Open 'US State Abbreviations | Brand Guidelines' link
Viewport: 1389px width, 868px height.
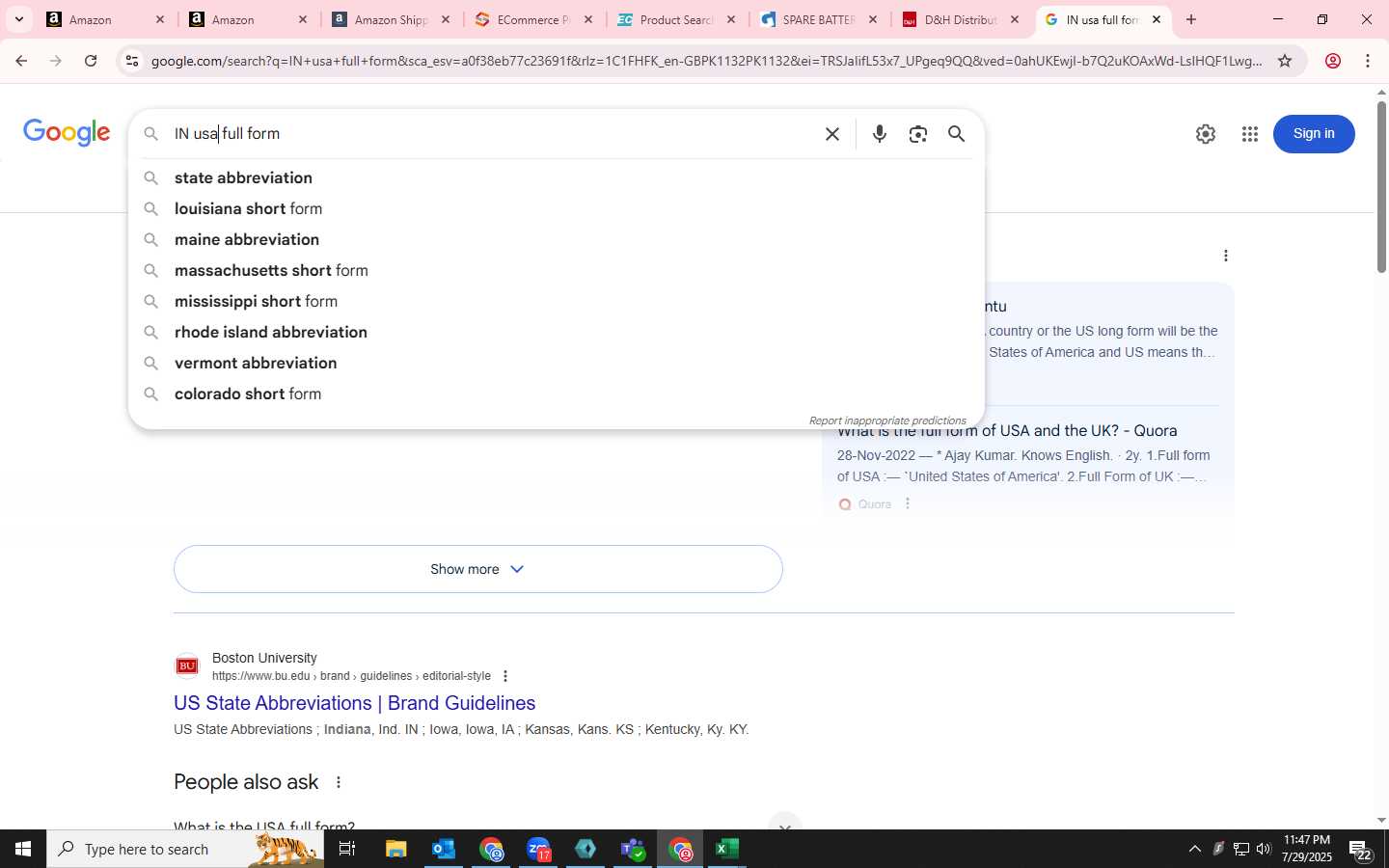click(x=355, y=703)
